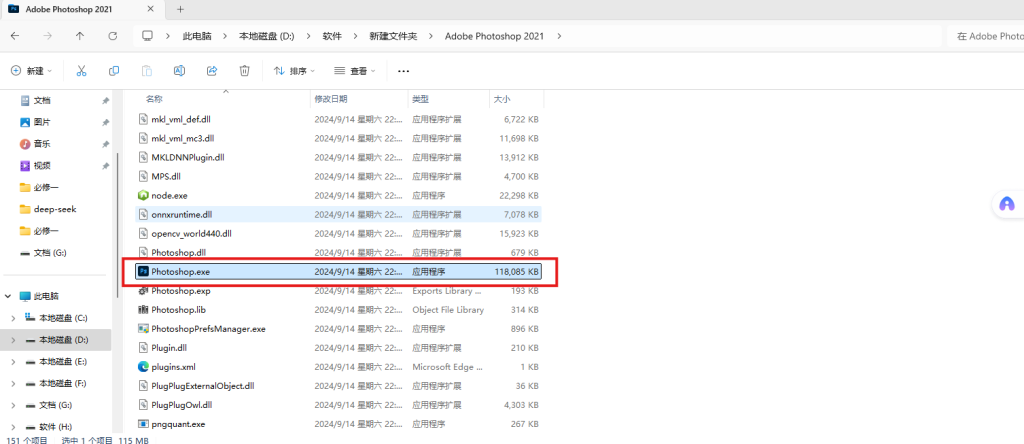Select 文档 (G:) under 此电脑 in tree
The width and height of the screenshot is (1024, 444).
(x=55, y=405)
